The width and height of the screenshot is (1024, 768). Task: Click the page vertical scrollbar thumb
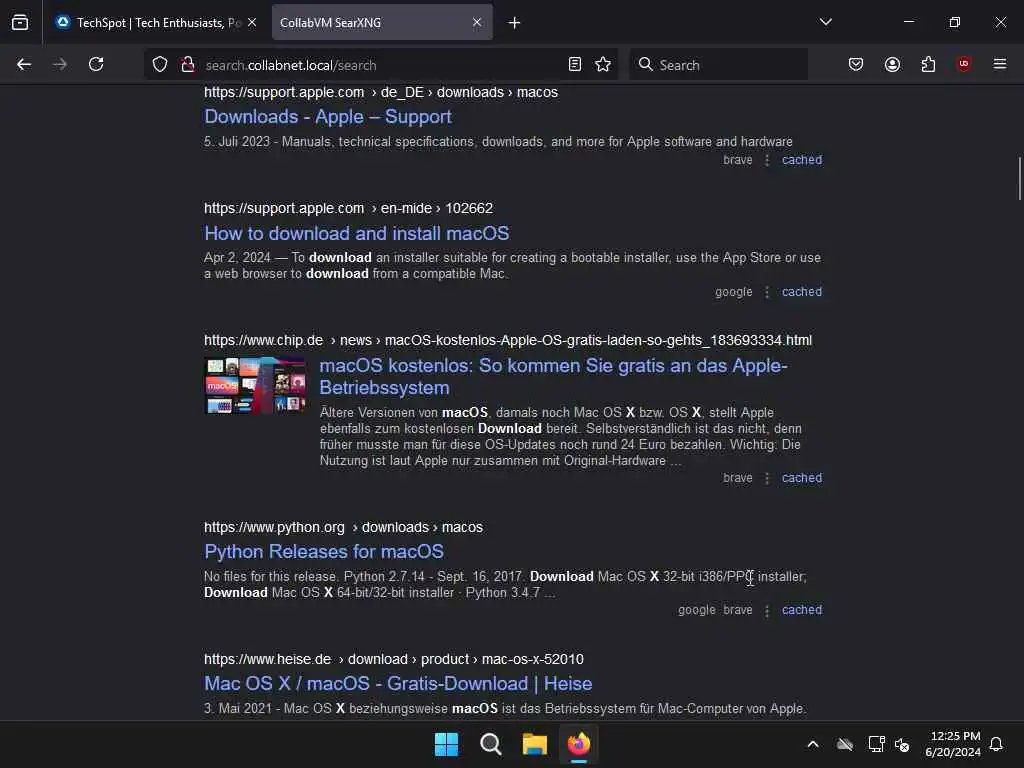point(1019,178)
